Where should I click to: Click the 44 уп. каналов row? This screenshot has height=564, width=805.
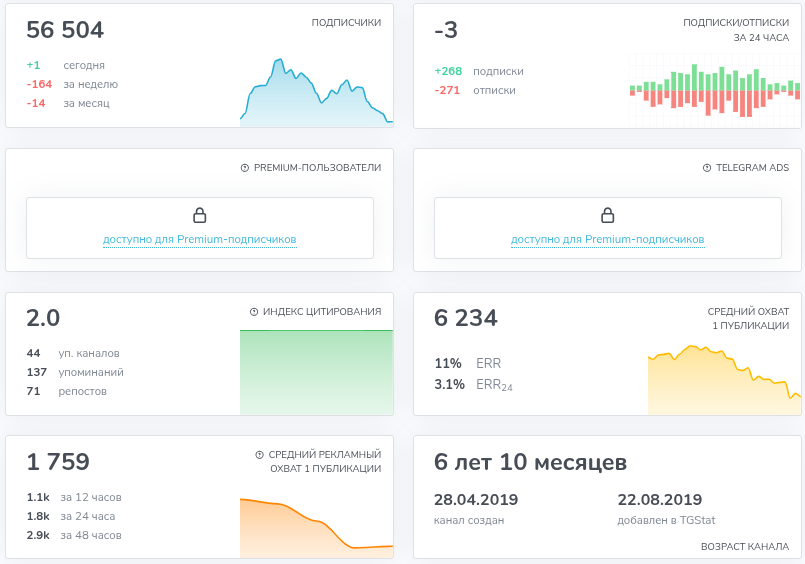(x=74, y=353)
